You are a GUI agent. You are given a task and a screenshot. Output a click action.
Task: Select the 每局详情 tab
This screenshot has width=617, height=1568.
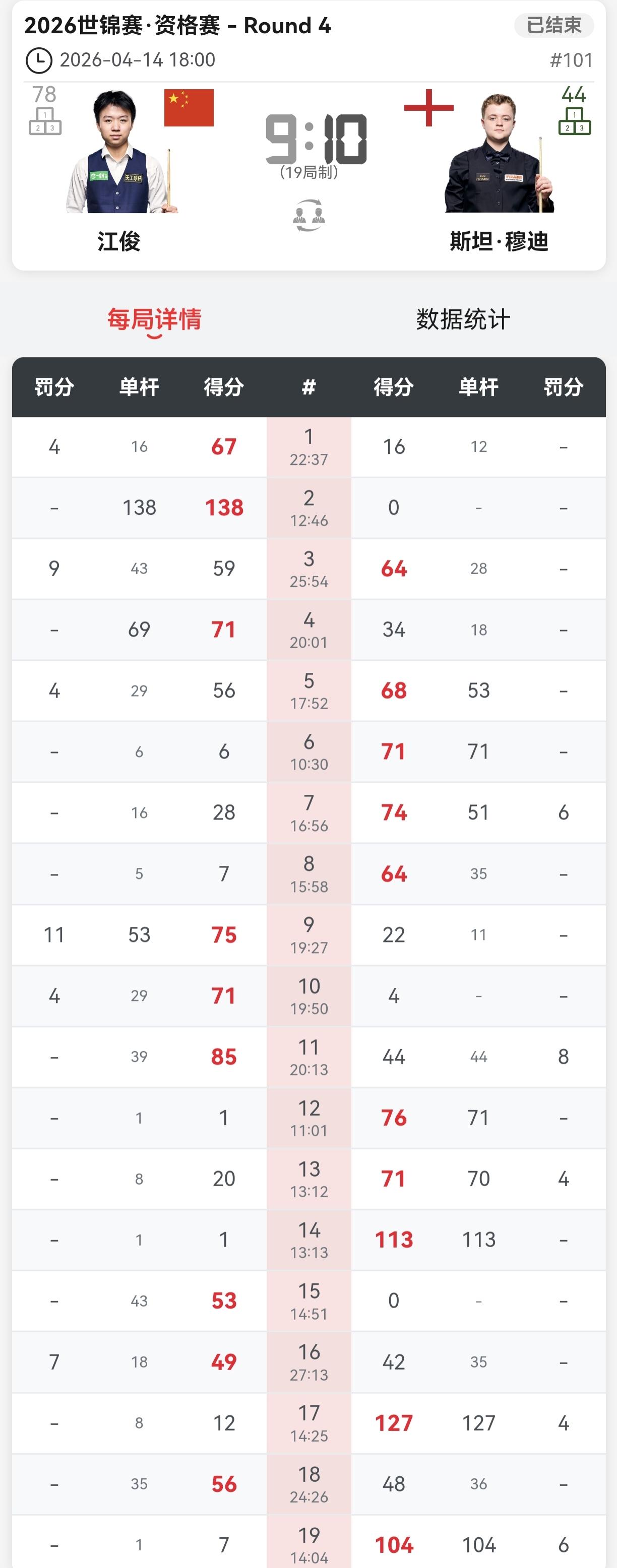pyautogui.click(x=154, y=319)
